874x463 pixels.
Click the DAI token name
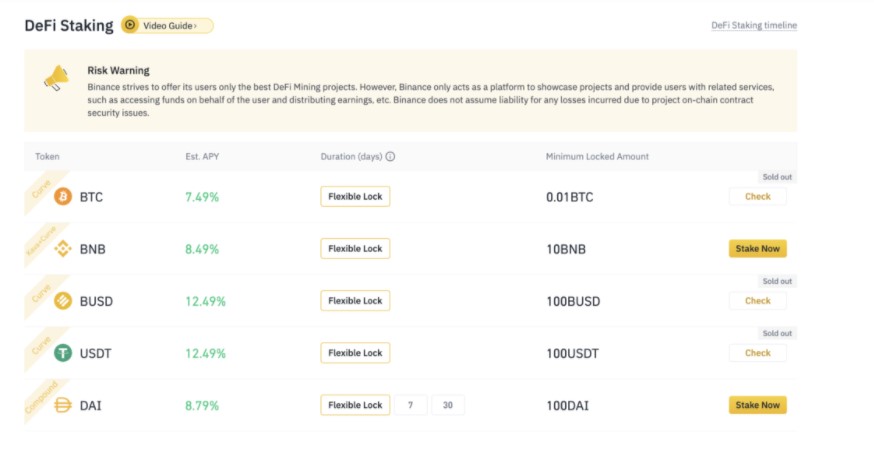[x=91, y=406]
